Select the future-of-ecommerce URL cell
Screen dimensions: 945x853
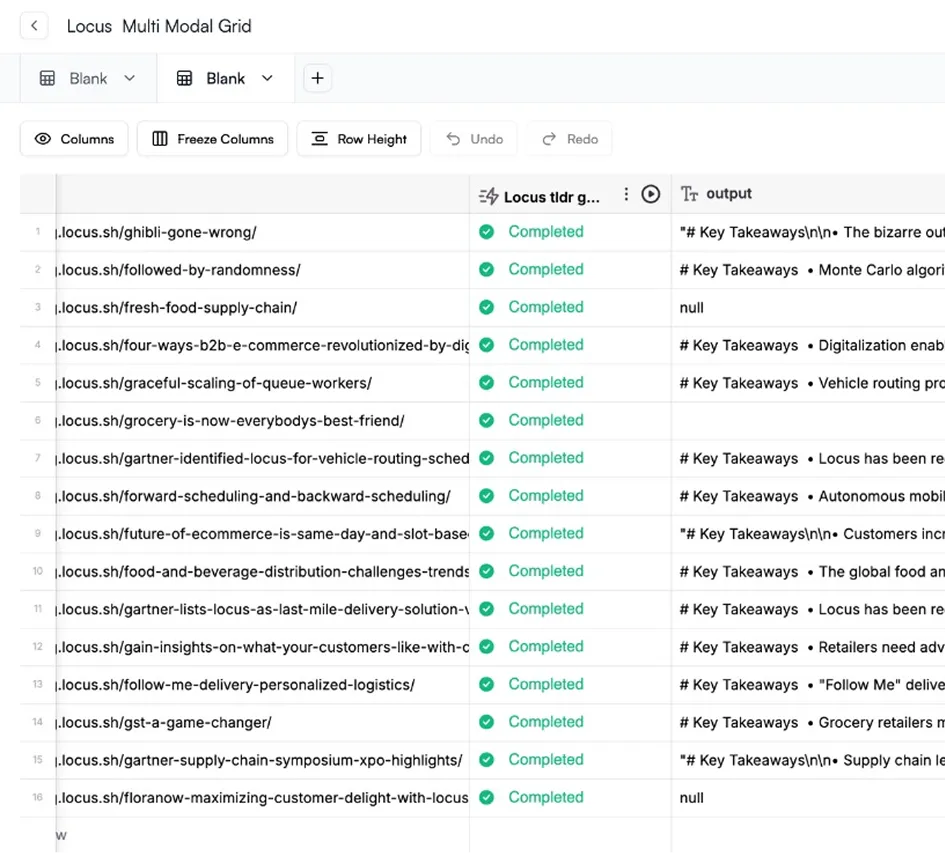(x=263, y=534)
